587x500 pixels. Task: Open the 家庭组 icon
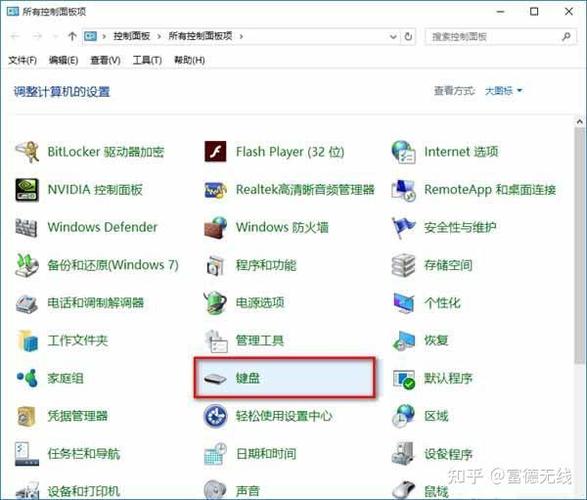27,378
